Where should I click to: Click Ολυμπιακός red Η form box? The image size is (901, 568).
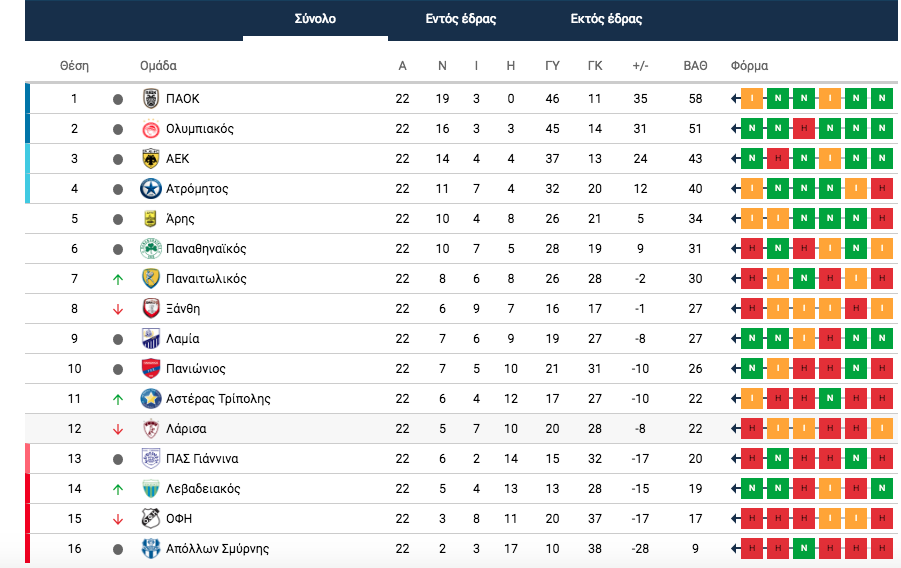804,129
